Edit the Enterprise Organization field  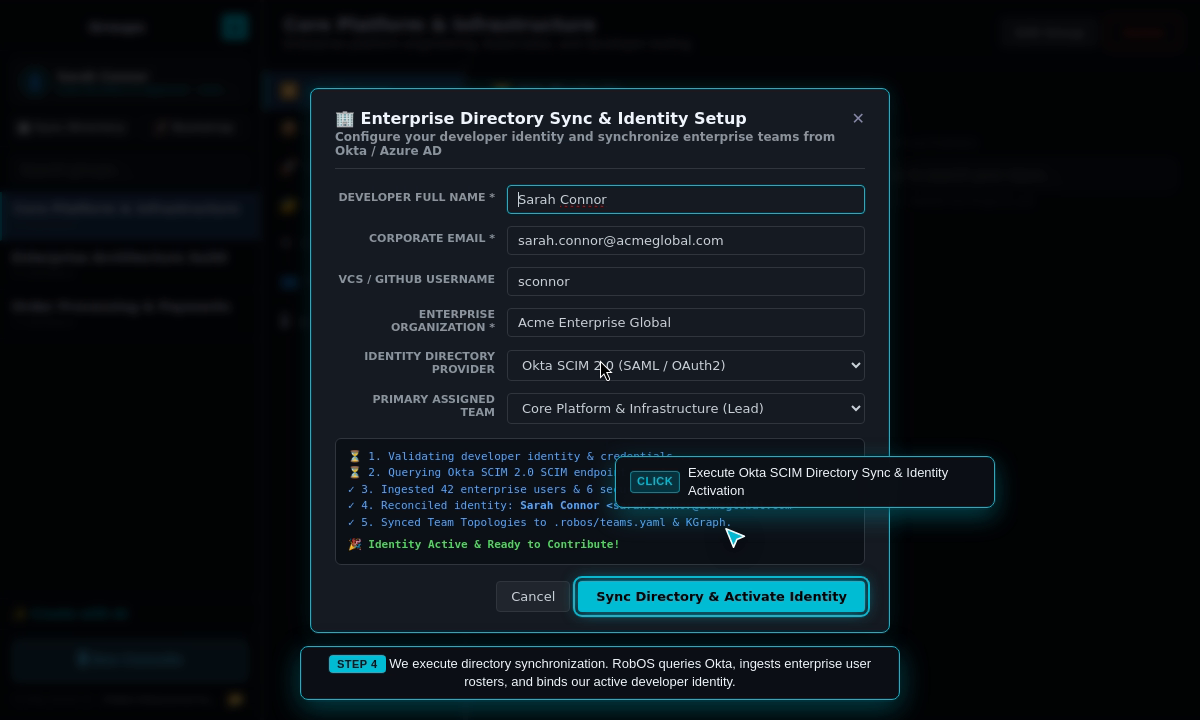tap(686, 322)
